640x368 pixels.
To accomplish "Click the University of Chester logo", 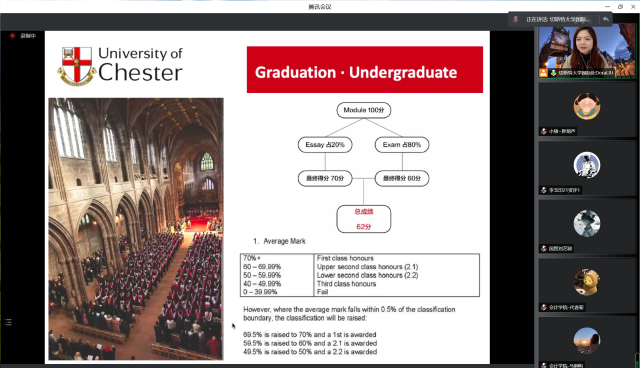I will [x=120, y=66].
